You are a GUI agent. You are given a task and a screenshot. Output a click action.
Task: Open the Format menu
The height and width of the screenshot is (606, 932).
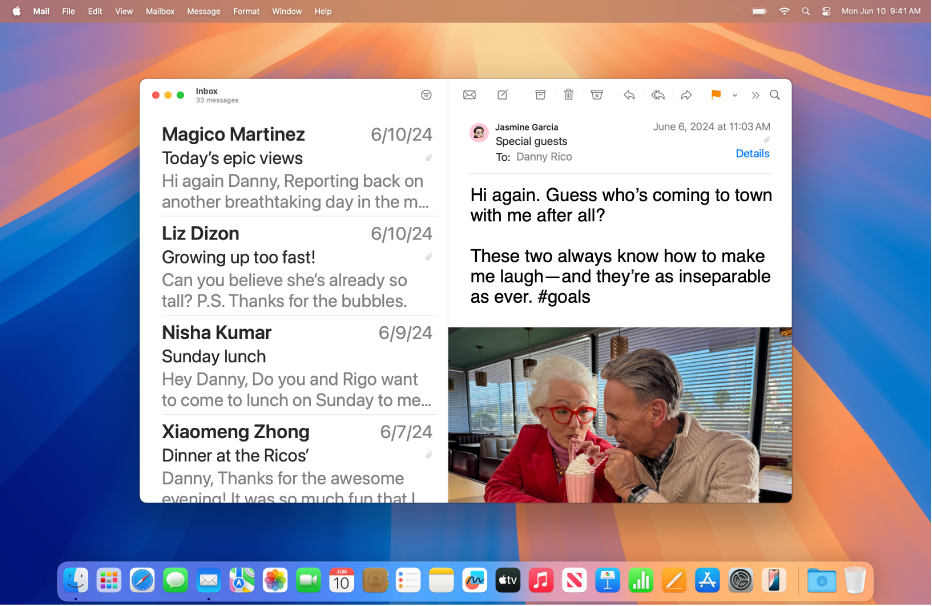[x=246, y=11]
